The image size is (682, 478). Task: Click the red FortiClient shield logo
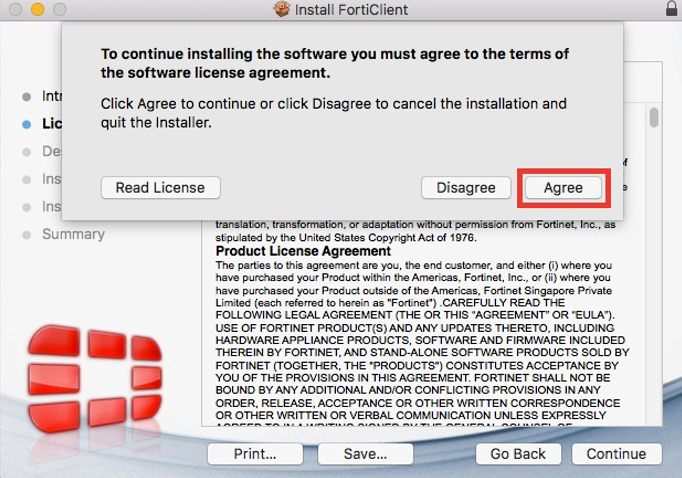(85, 376)
